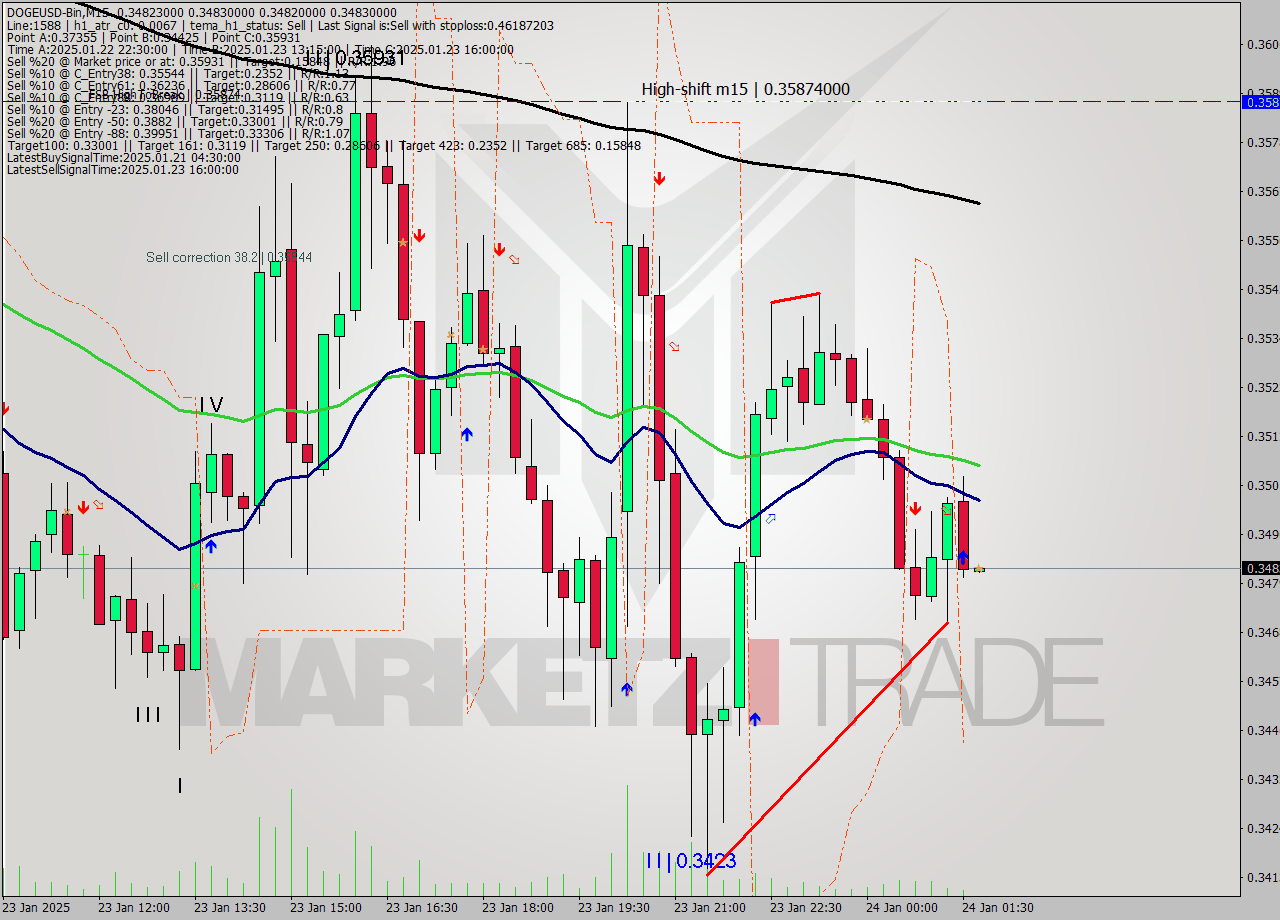Select the 0.350 price axis label

pos(1262,485)
